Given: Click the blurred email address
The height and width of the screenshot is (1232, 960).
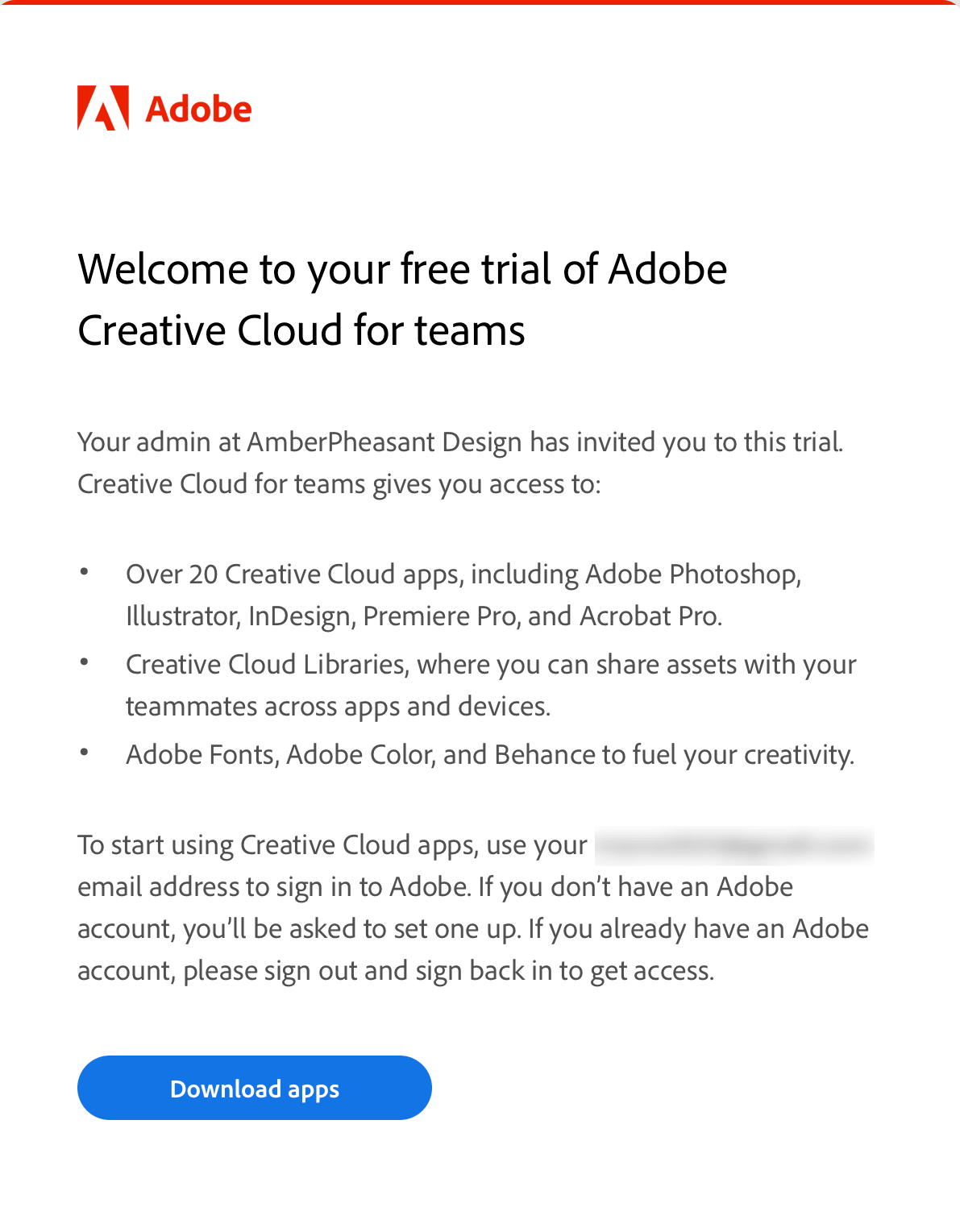Looking at the screenshot, I should point(734,845).
